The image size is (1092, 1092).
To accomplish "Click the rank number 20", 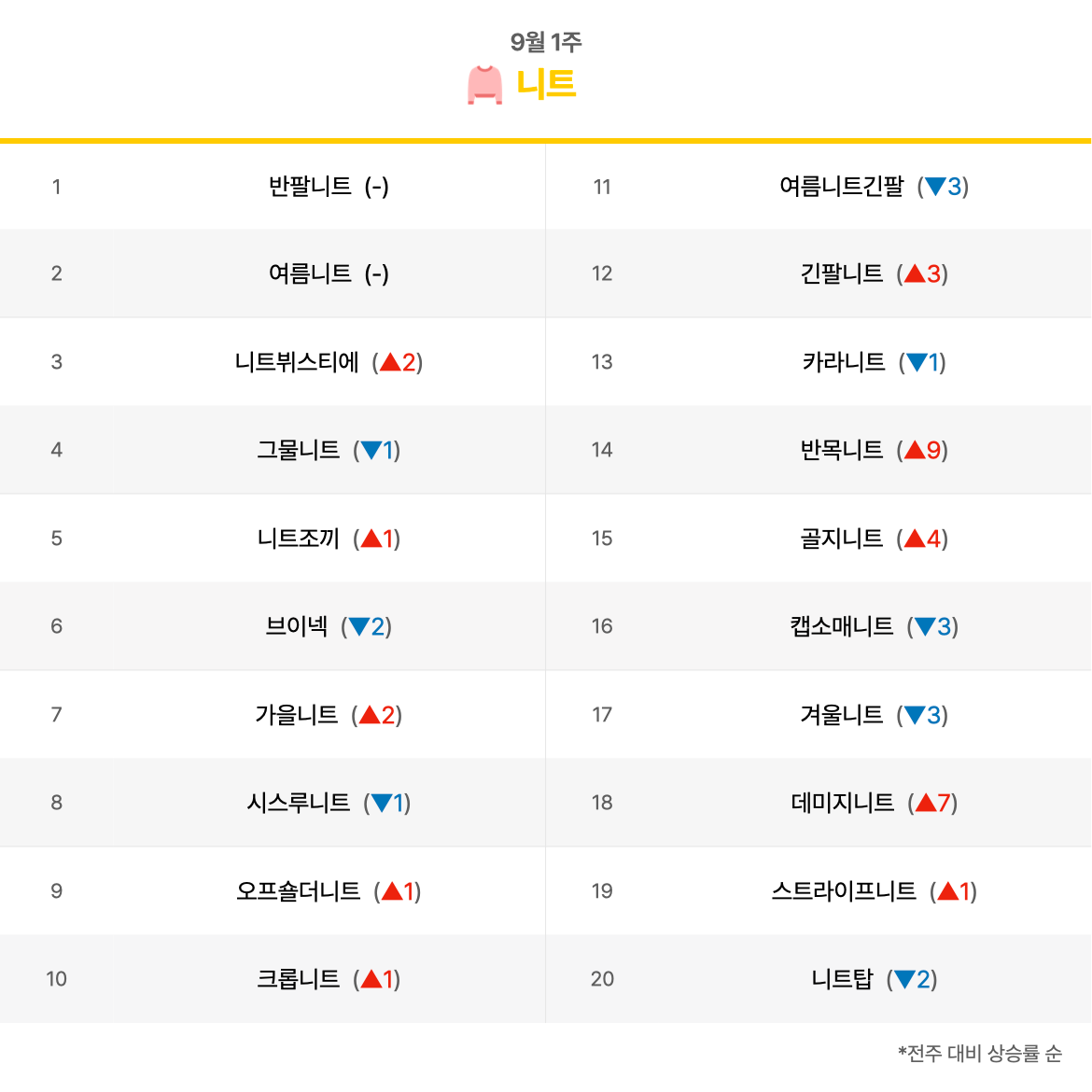I will click(x=602, y=979).
